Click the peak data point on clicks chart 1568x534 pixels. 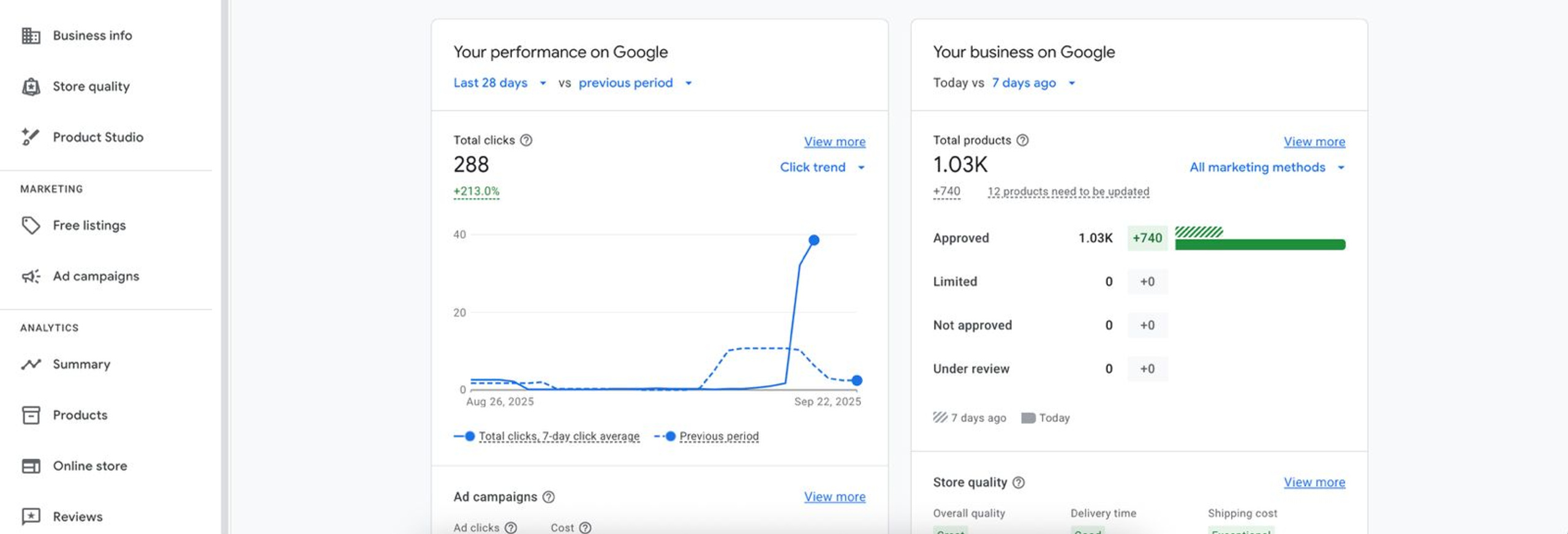813,240
